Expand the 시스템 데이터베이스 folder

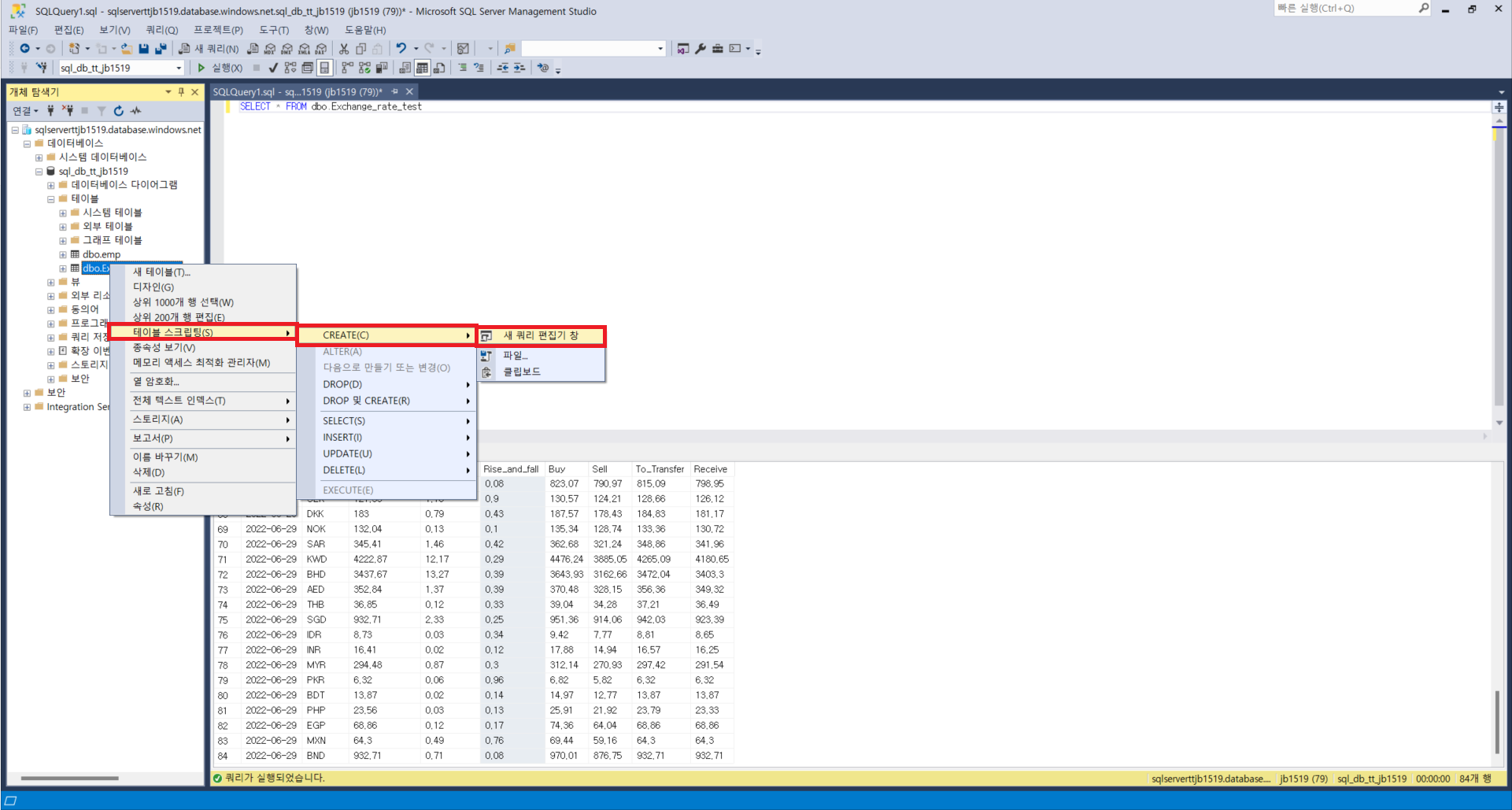(39, 157)
